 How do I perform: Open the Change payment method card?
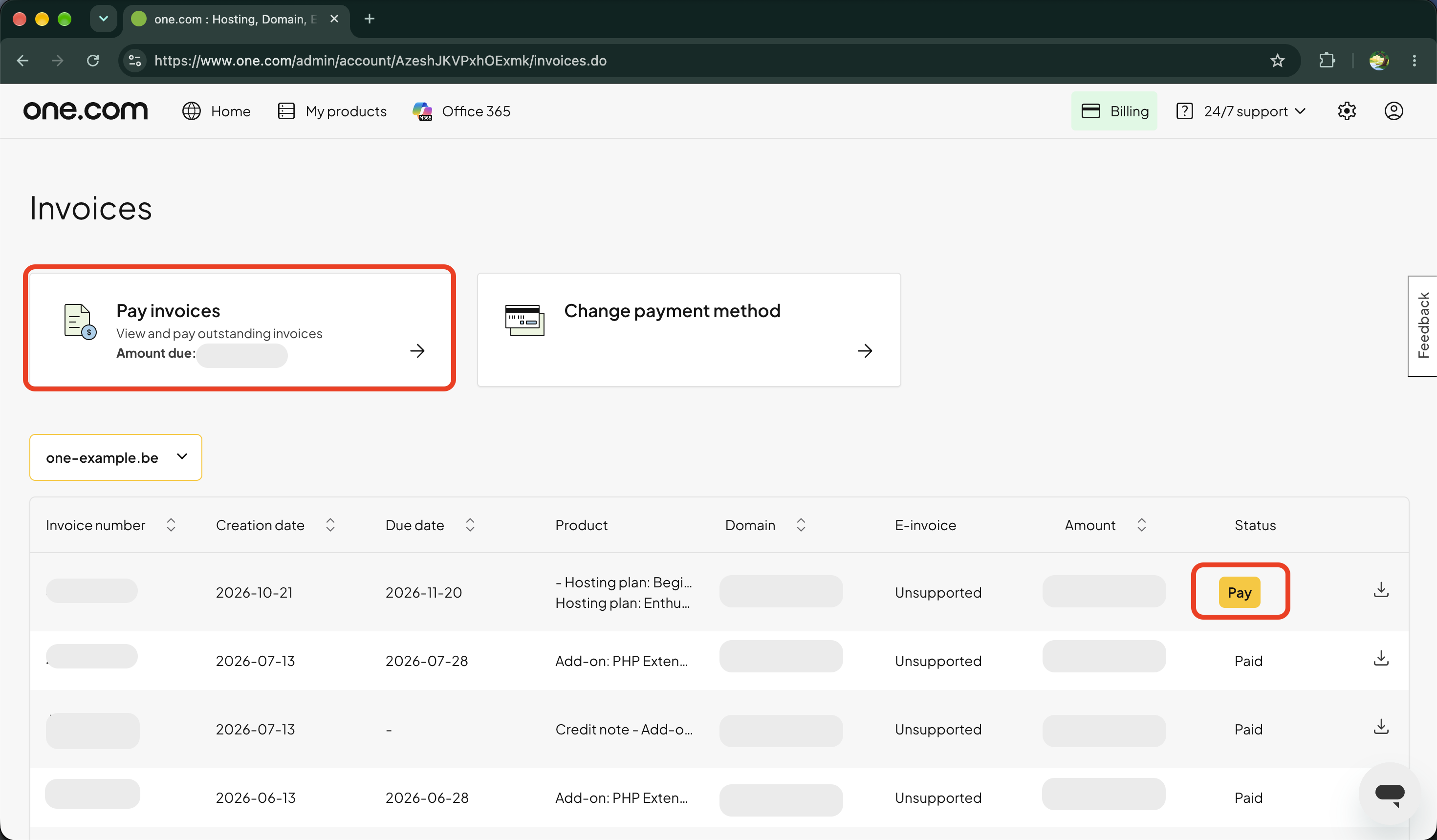point(689,330)
